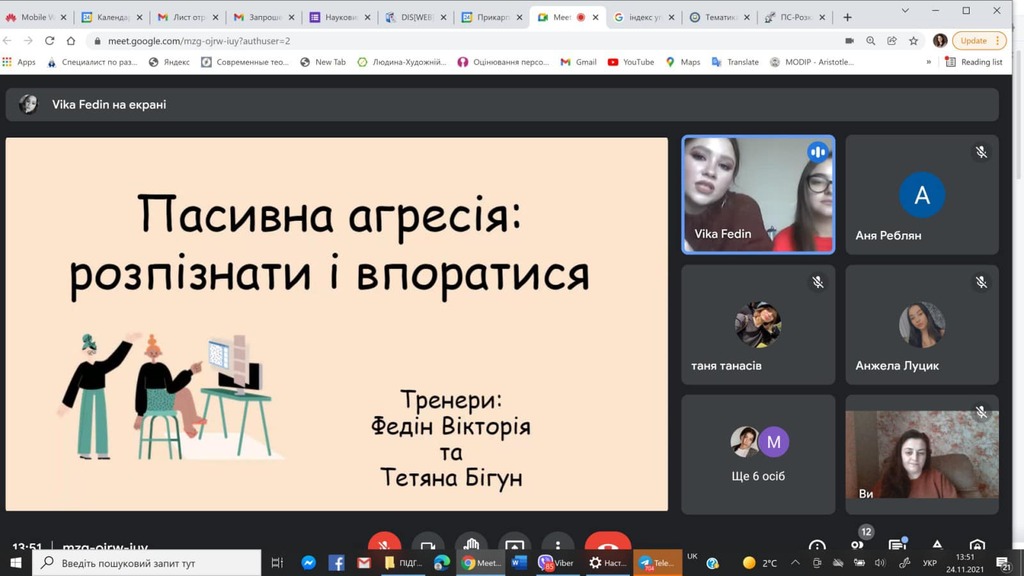The height and width of the screenshot is (576, 1024).
Task: Switch to the Календар tab
Action: pos(105,17)
